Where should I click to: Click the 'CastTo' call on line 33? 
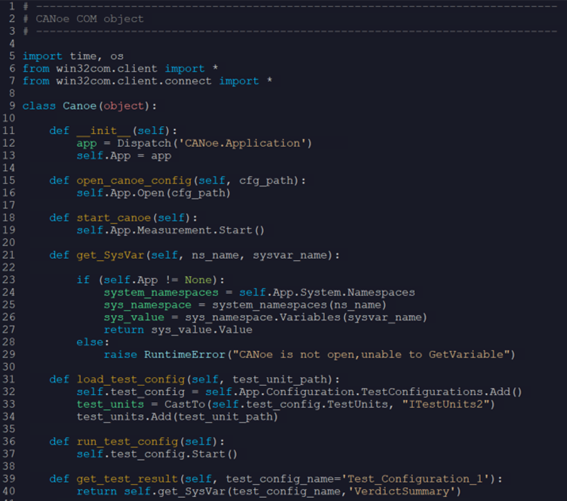pyautogui.click(x=185, y=404)
